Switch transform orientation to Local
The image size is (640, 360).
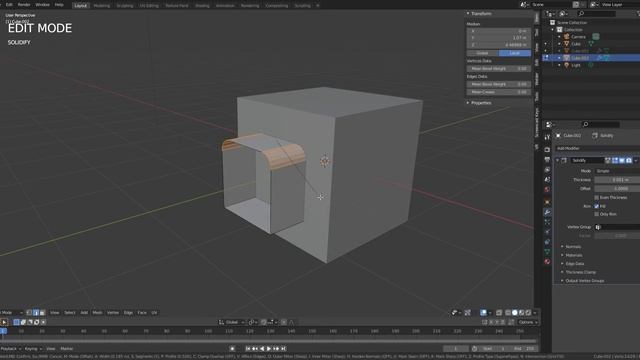tap(515, 53)
